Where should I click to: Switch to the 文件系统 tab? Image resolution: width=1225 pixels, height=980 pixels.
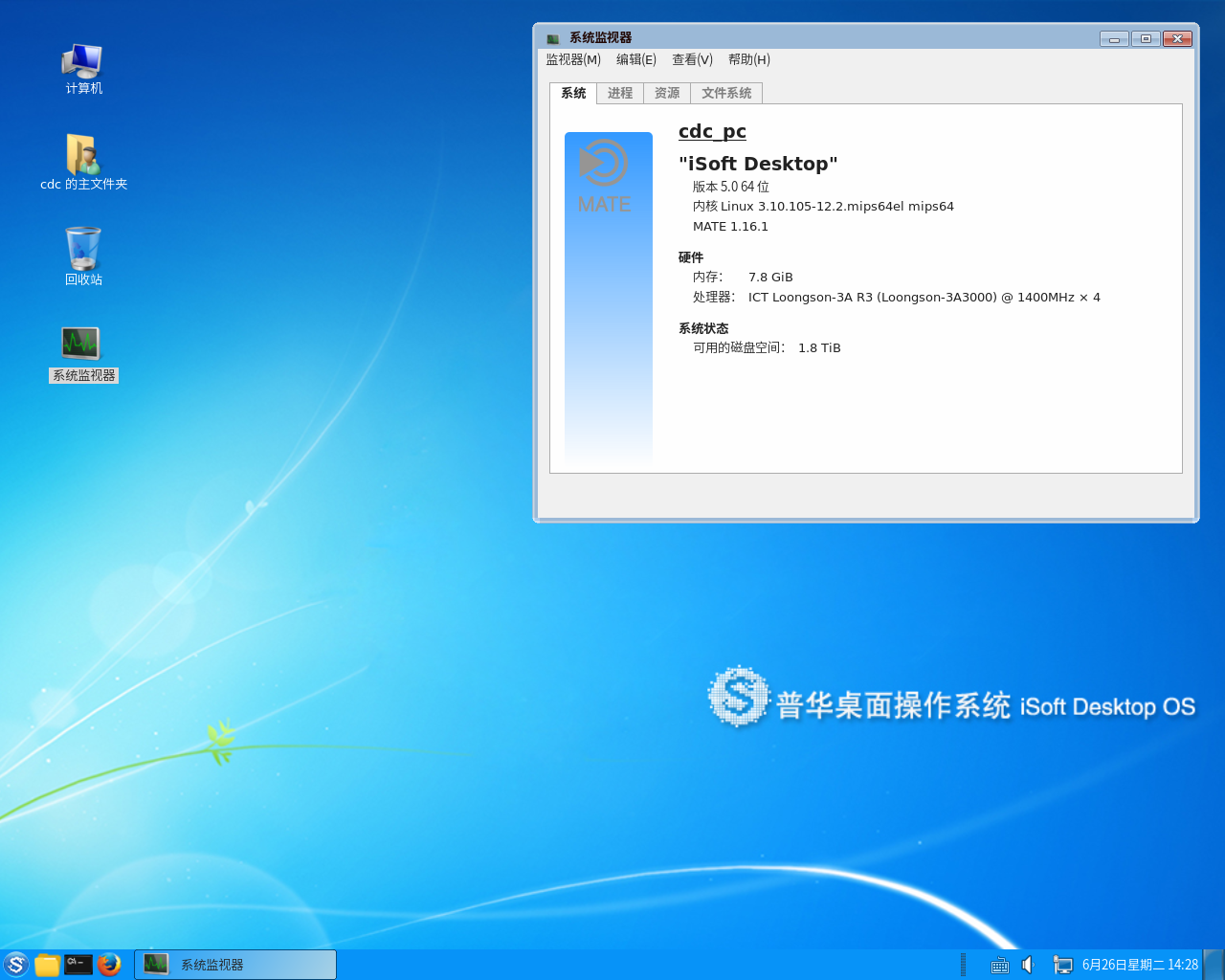point(726,93)
